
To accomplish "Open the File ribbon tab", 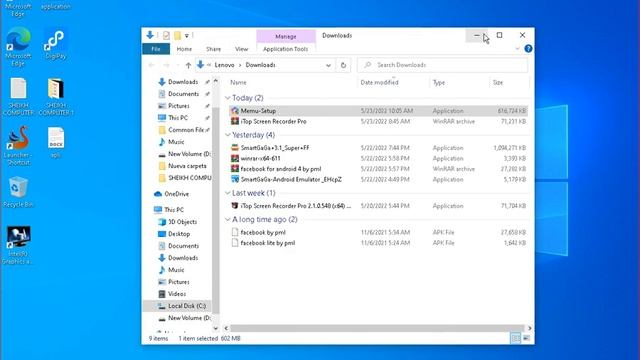I will [156, 49].
